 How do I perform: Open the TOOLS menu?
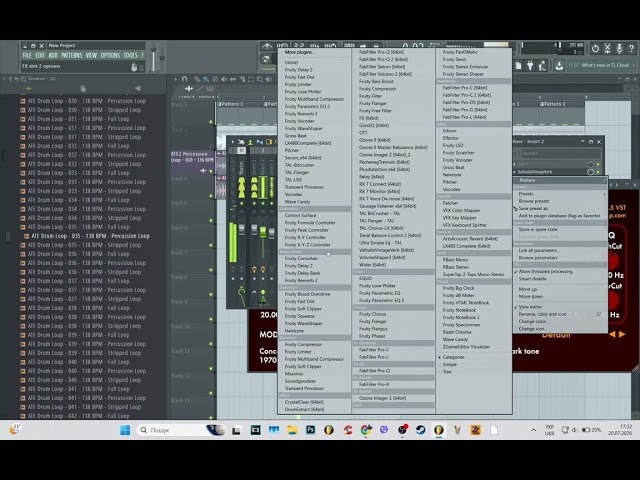(130, 55)
